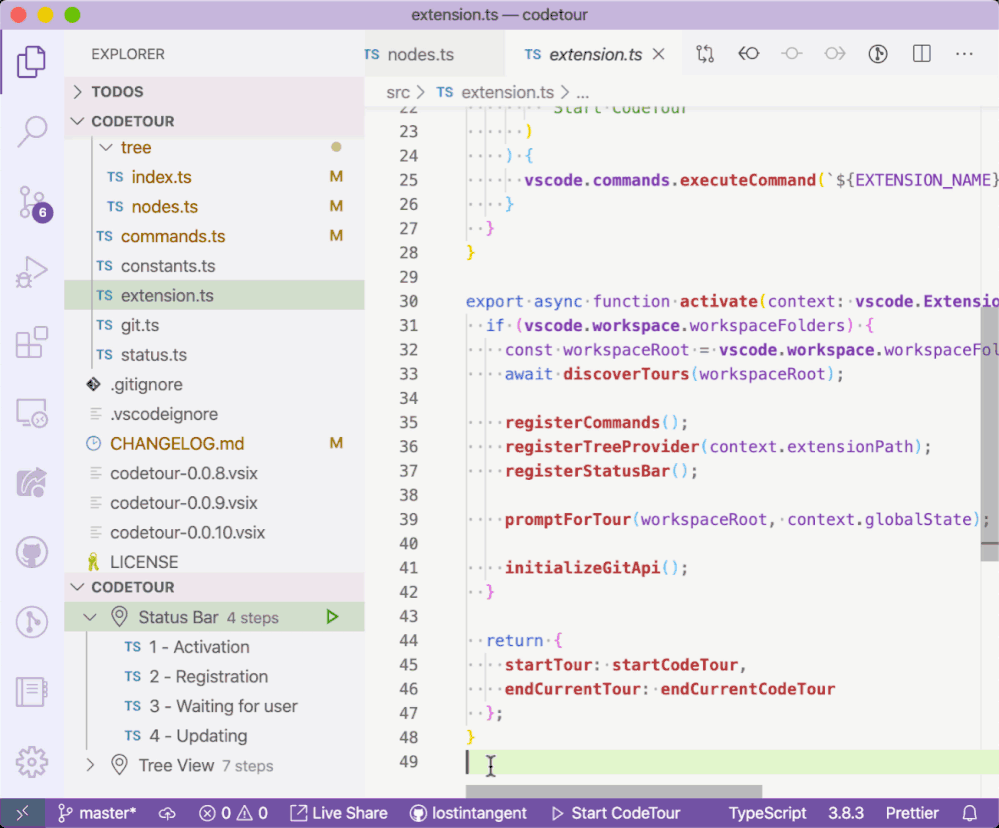Viewport: 999px width, 828px height.
Task: Open the editor More Actions ellipsis
Action: click(965, 54)
